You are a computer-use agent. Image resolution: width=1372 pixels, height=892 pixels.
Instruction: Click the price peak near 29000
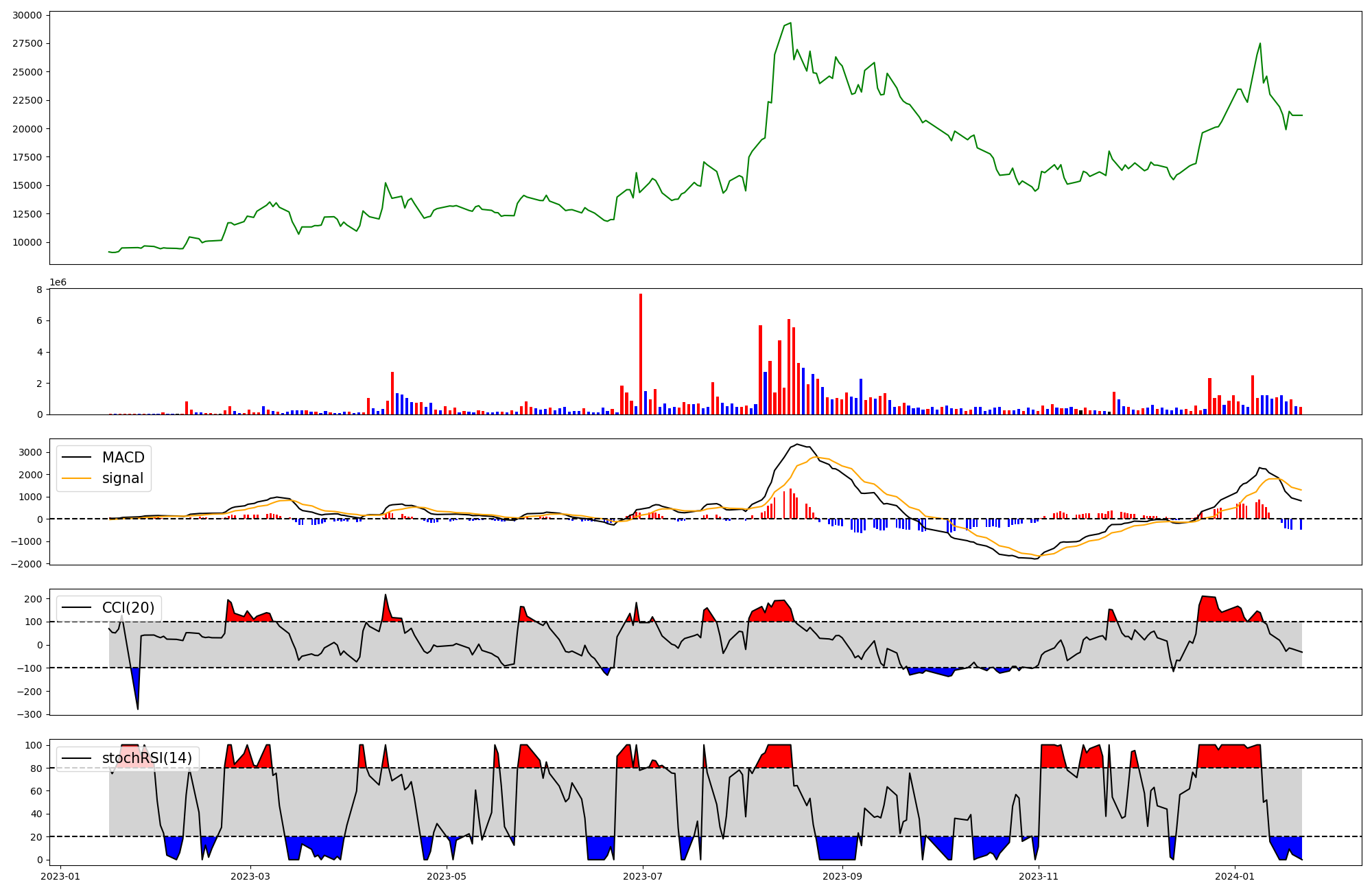pyautogui.click(x=790, y=23)
